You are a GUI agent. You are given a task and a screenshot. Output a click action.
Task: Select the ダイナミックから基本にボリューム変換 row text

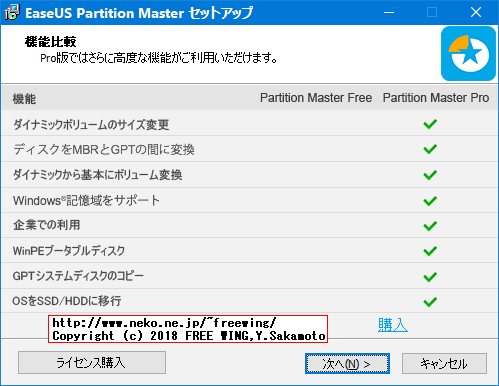(97, 175)
